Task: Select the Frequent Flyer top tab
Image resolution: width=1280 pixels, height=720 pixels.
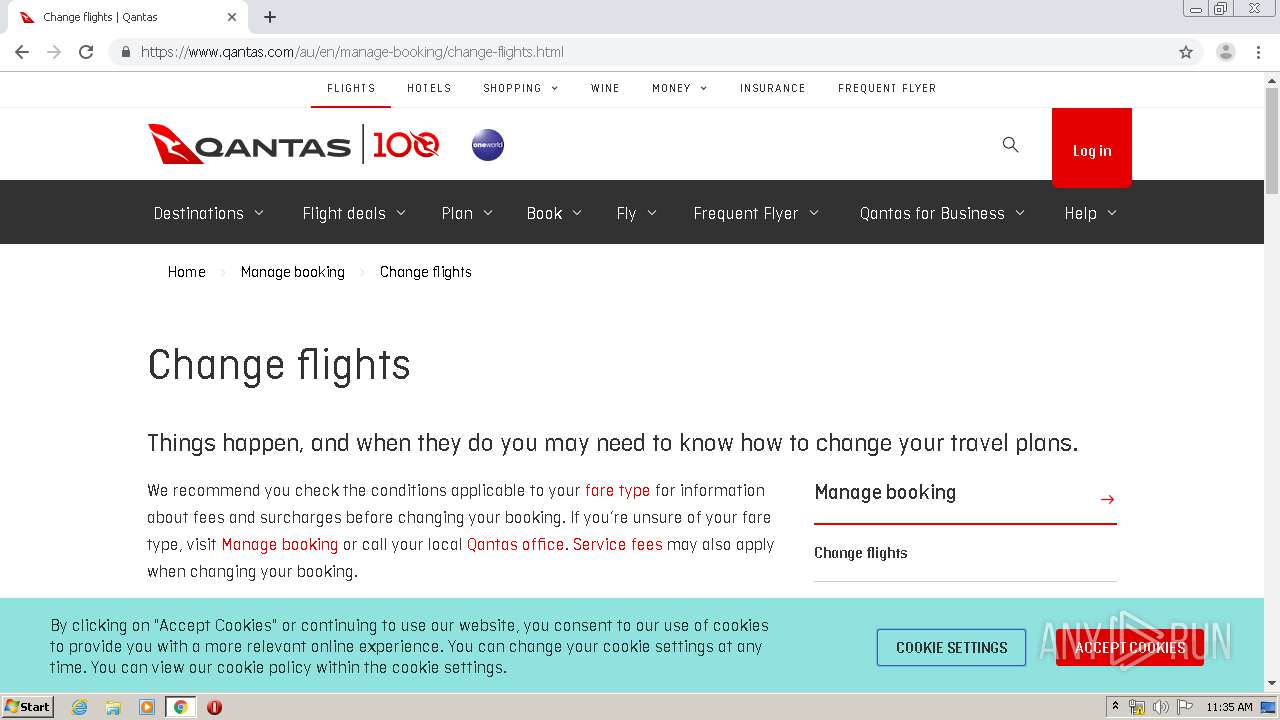Action: coord(887,88)
